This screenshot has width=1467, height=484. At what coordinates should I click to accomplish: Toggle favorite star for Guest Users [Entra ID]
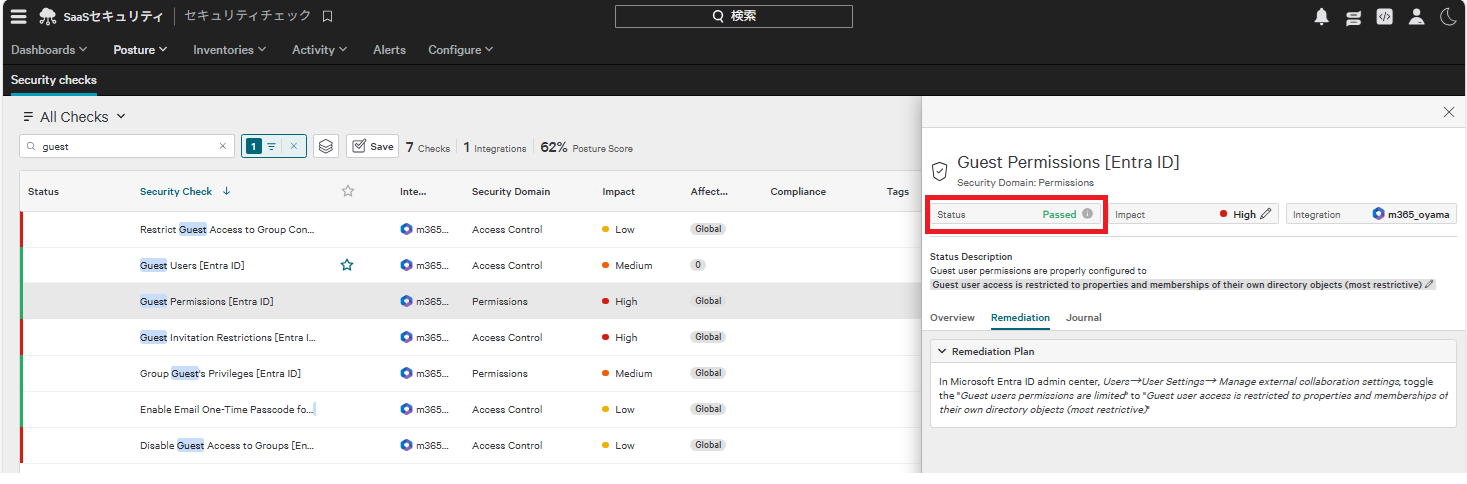[x=347, y=265]
